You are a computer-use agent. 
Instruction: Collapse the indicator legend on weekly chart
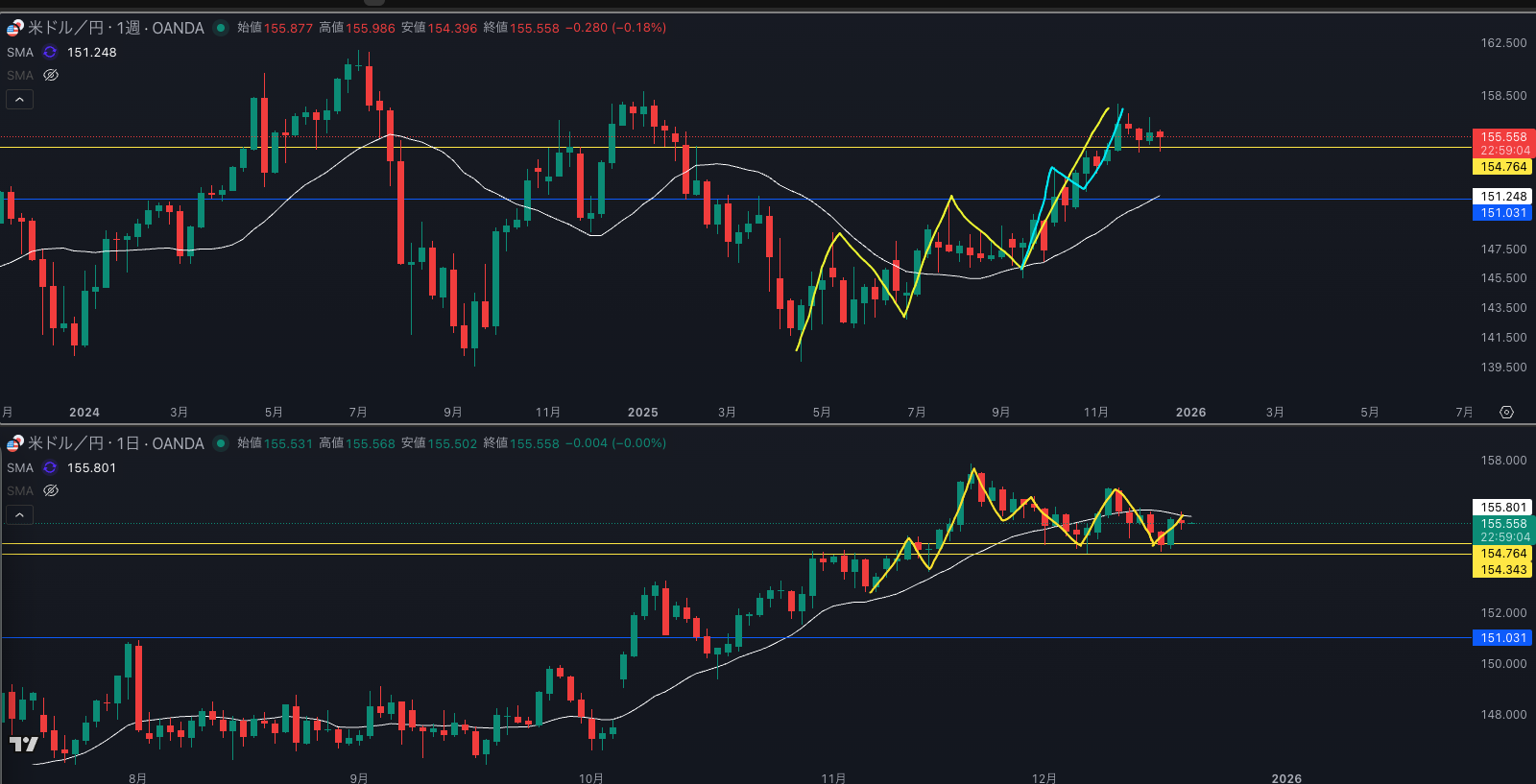(x=19, y=99)
